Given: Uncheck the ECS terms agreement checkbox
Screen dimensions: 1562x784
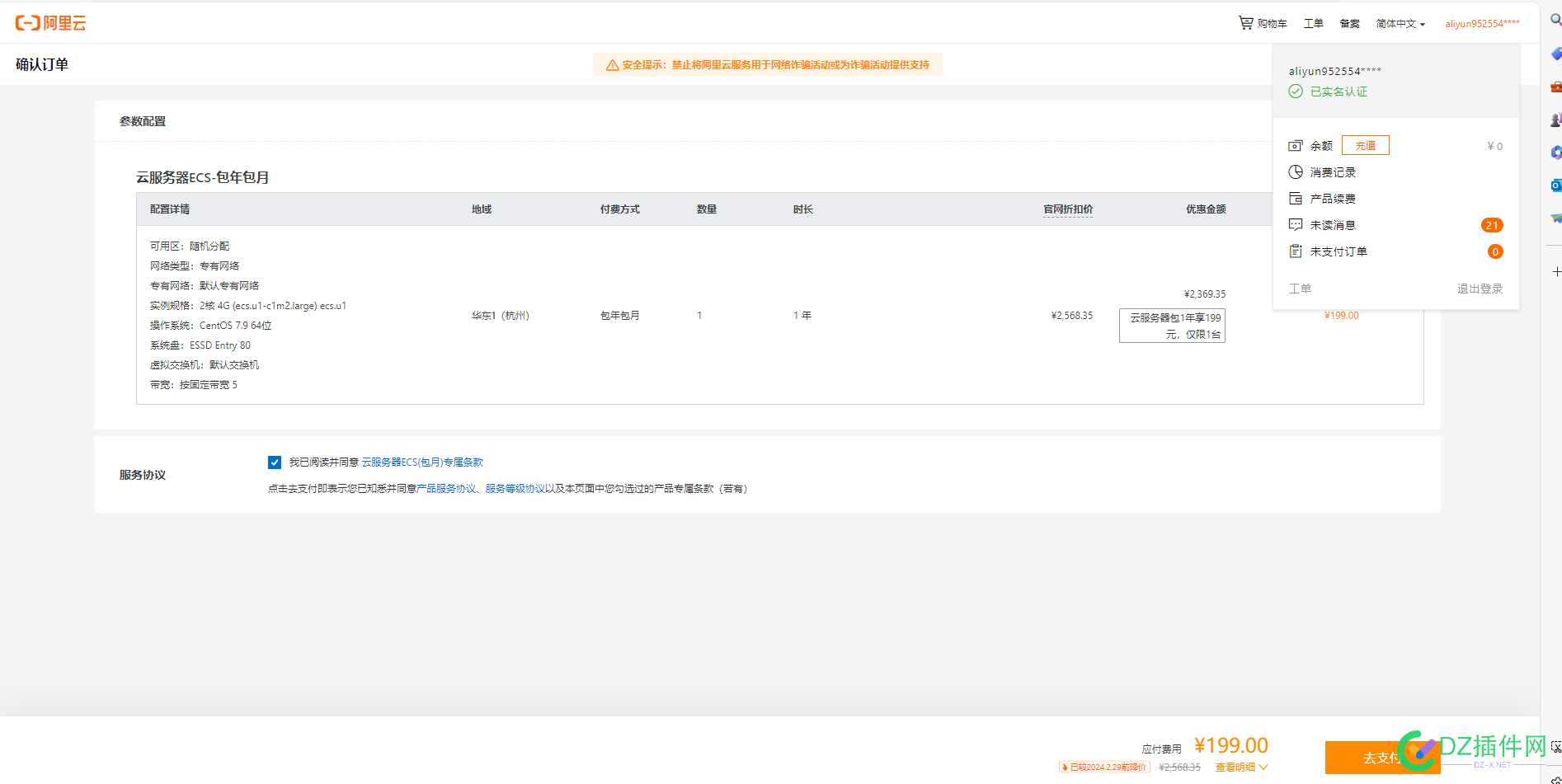Looking at the screenshot, I should (275, 462).
